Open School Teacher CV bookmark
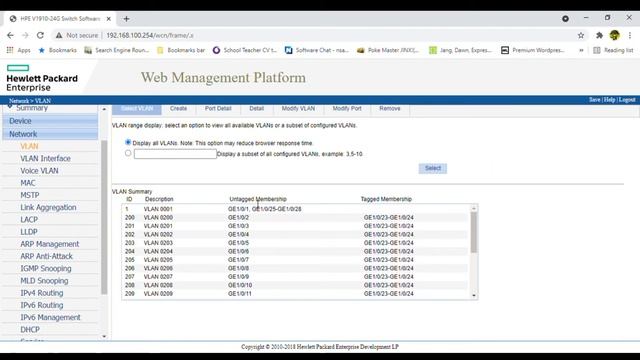The height and width of the screenshot is (360, 640). (x=245, y=50)
